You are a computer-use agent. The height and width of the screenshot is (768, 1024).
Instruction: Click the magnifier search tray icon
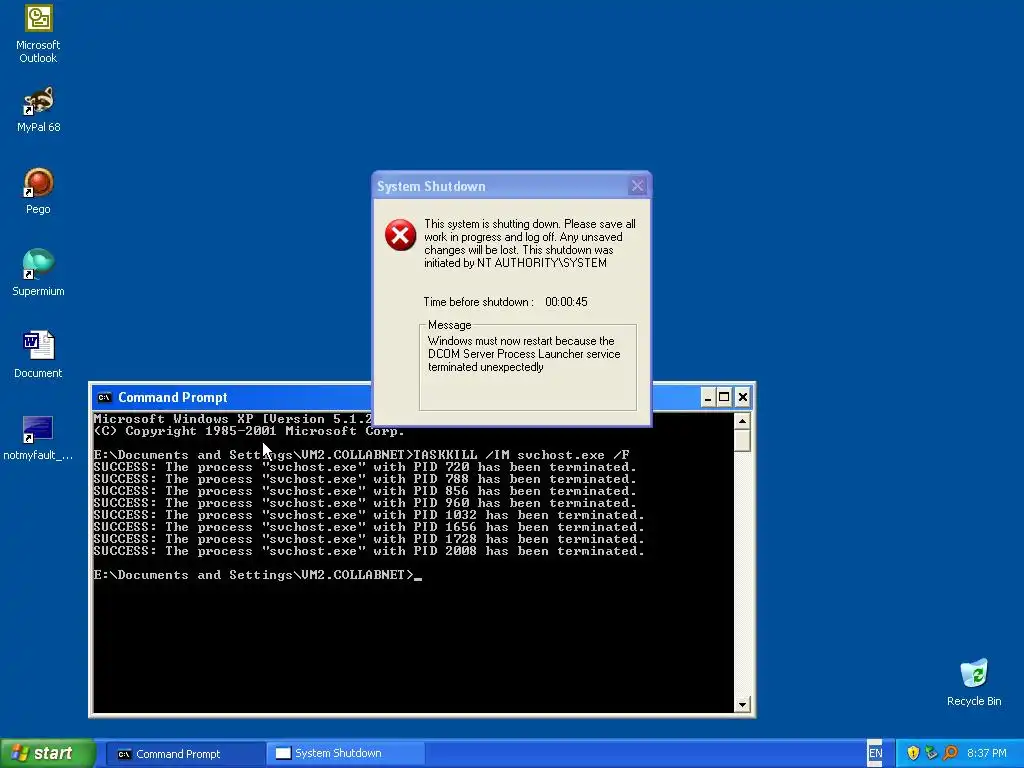click(x=950, y=753)
